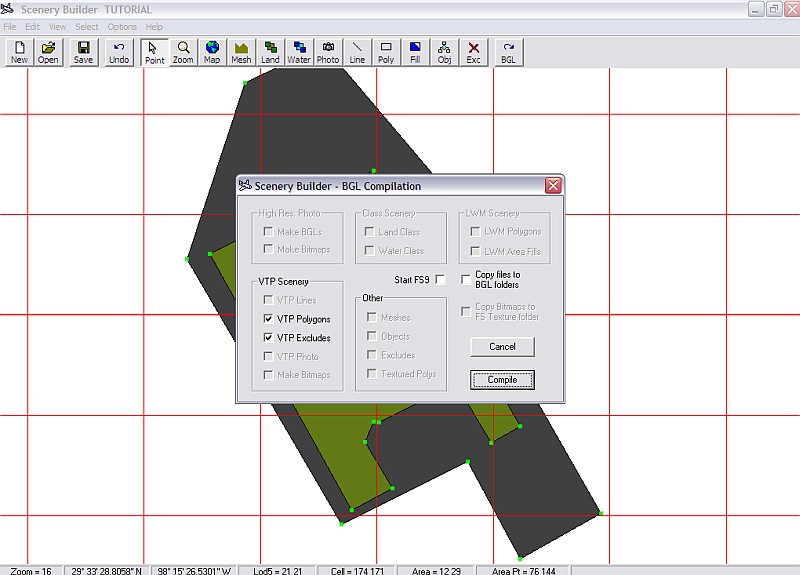This screenshot has height=575, width=800.
Task: Click the Cell = 174 171 status field
Action: click(x=357, y=571)
